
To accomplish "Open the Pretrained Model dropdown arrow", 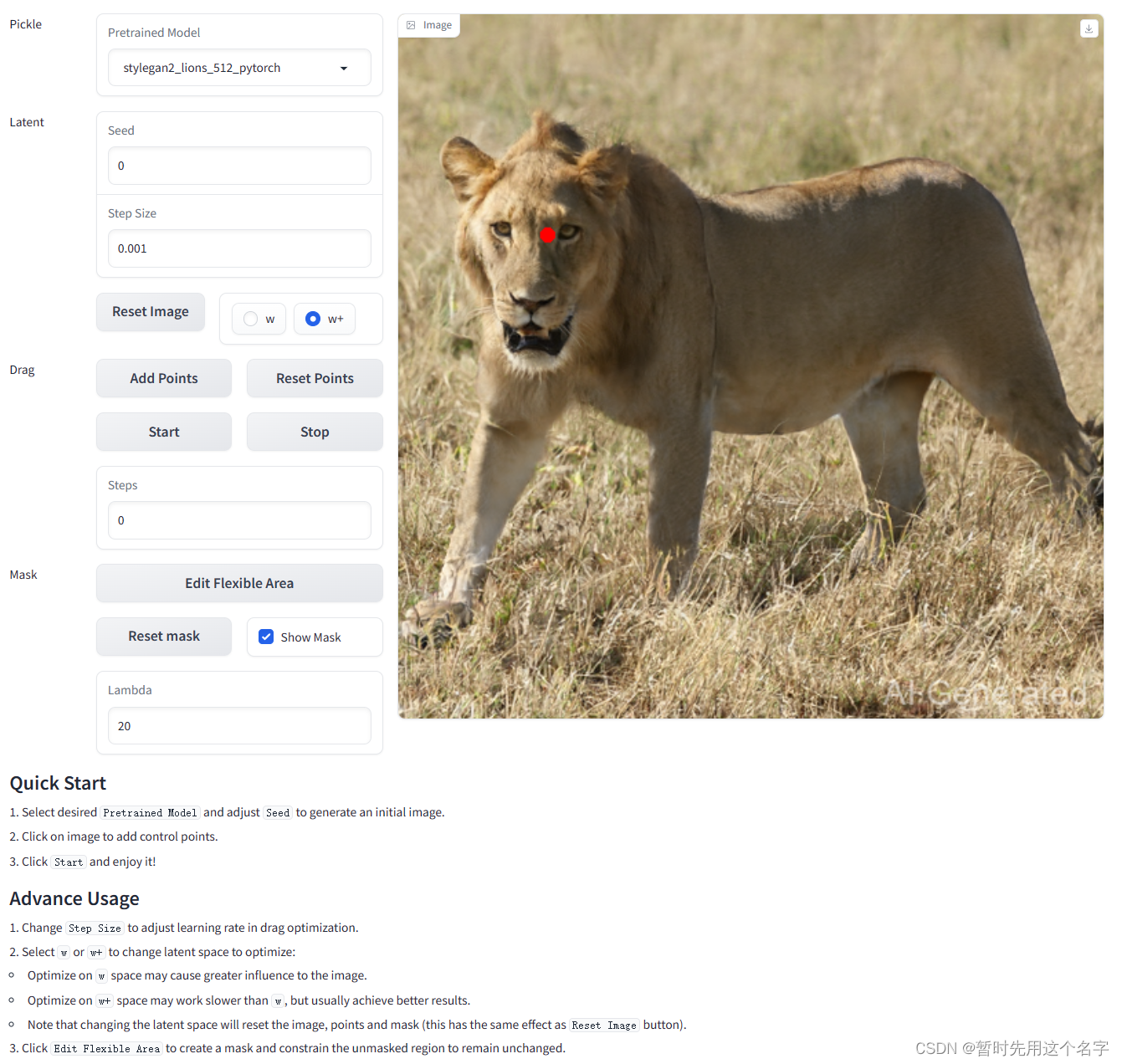I will (344, 68).
